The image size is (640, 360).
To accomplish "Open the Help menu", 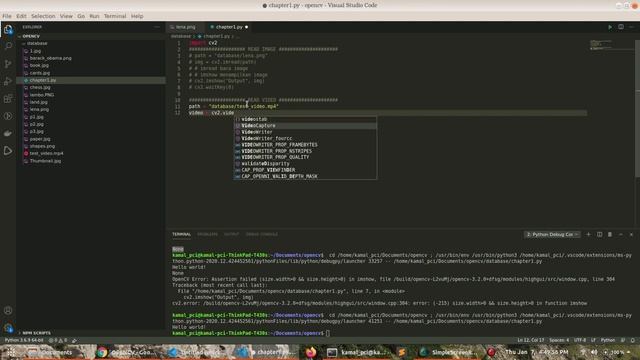I will (x=137, y=16).
